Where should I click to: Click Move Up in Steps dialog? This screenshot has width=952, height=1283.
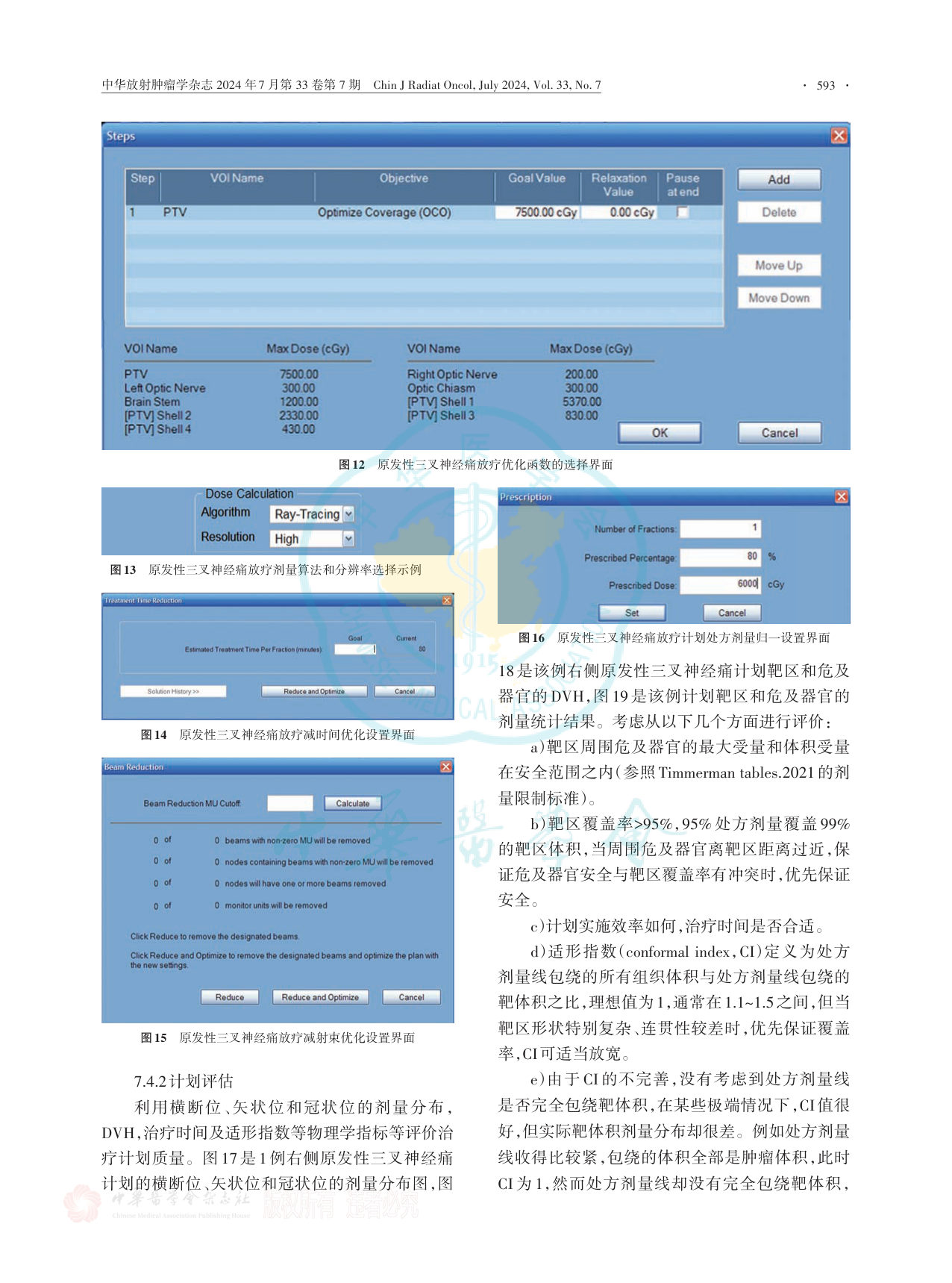pos(779,266)
